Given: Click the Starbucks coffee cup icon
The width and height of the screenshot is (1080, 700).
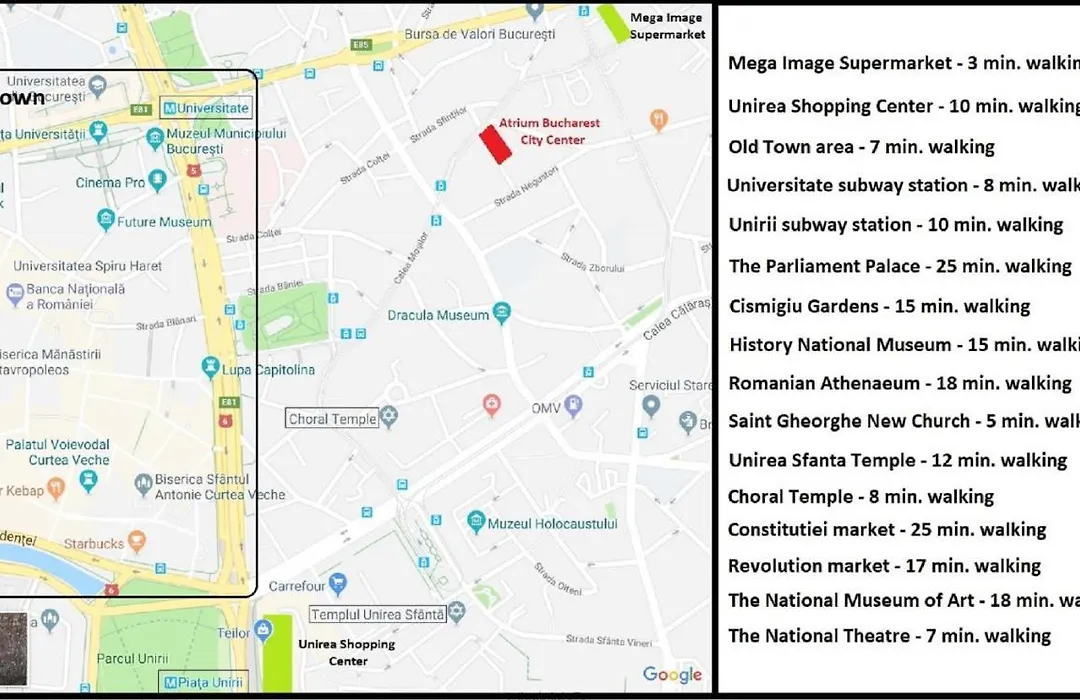Looking at the screenshot, I should pyautogui.click(x=137, y=541).
